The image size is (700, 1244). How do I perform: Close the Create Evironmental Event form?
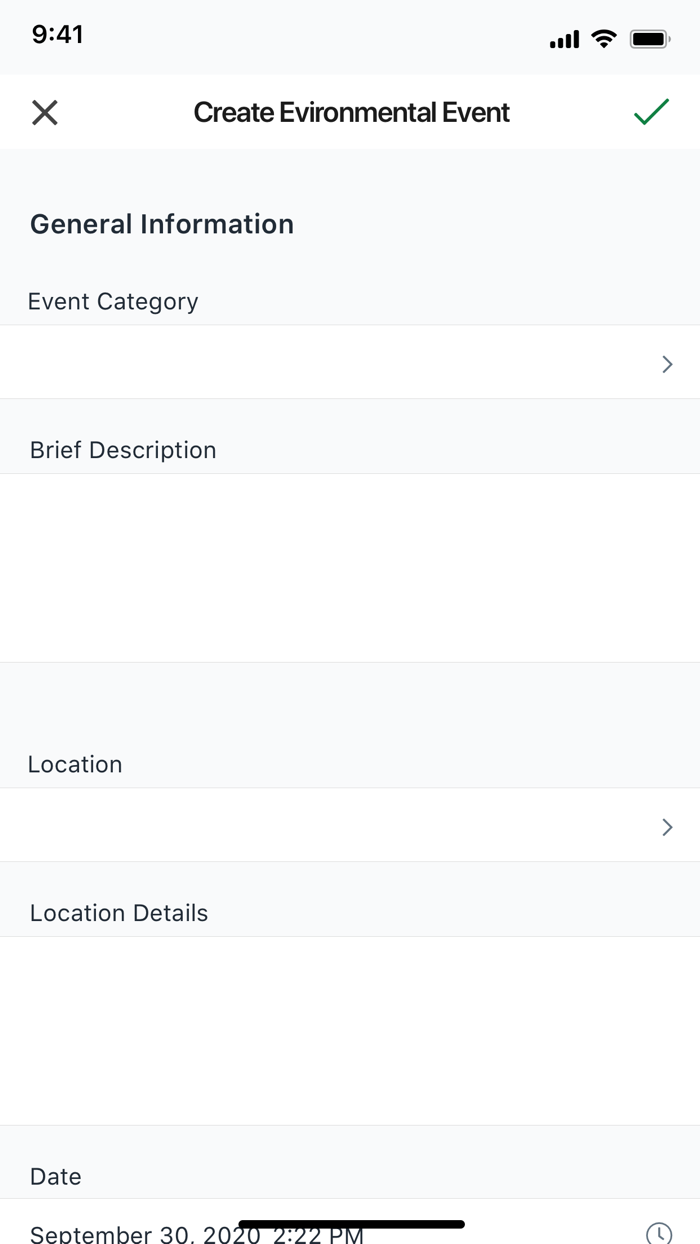point(45,113)
